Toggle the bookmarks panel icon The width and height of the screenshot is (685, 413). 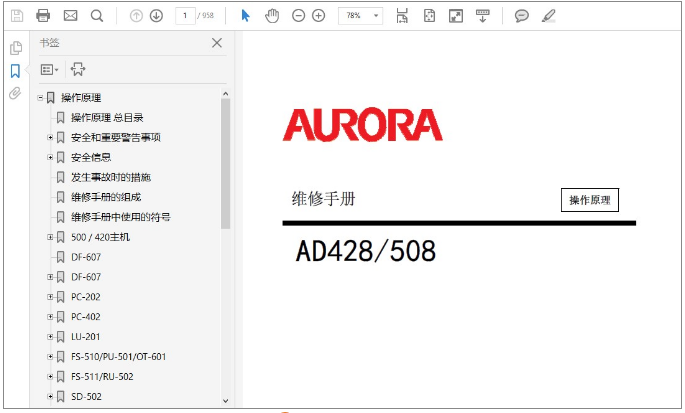15,71
